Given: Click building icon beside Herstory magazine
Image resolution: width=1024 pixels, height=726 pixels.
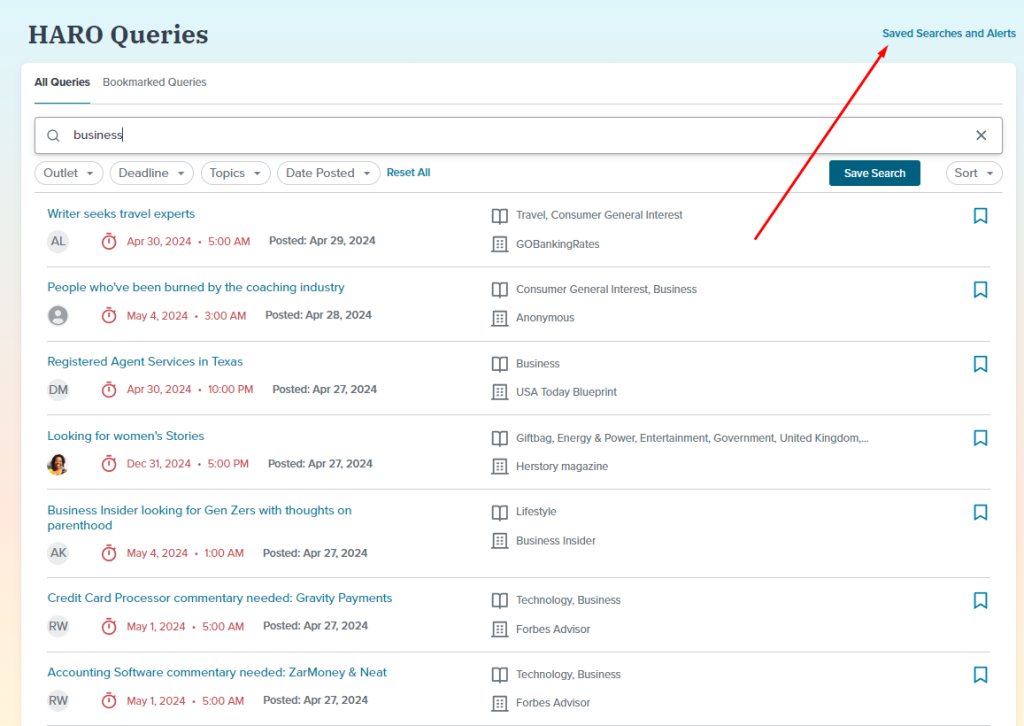Looking at the screenshot, I should [x=500, y=466].
